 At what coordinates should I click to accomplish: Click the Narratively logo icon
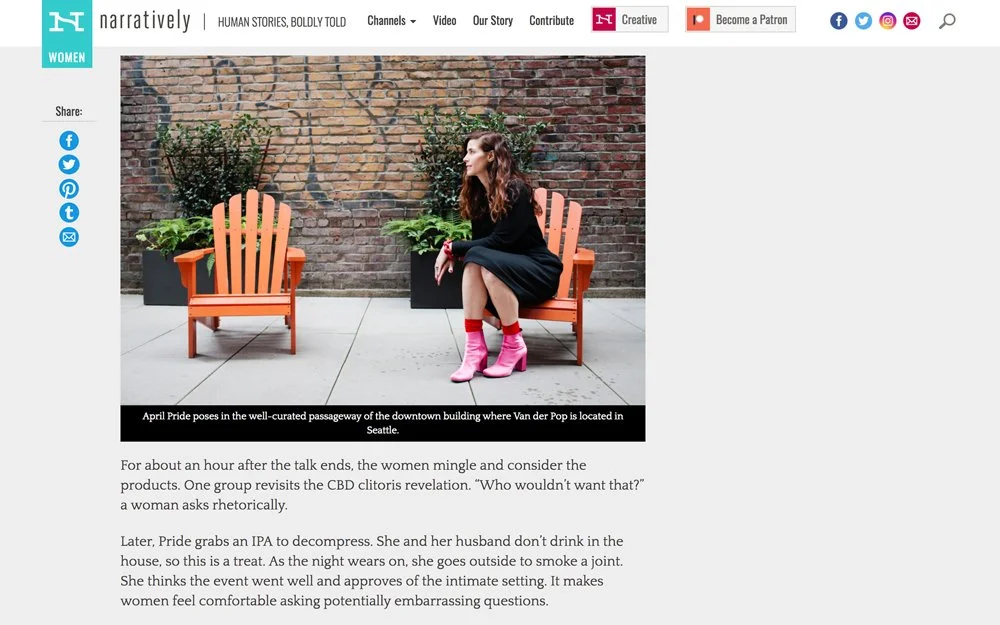click(x=67, y=22)
